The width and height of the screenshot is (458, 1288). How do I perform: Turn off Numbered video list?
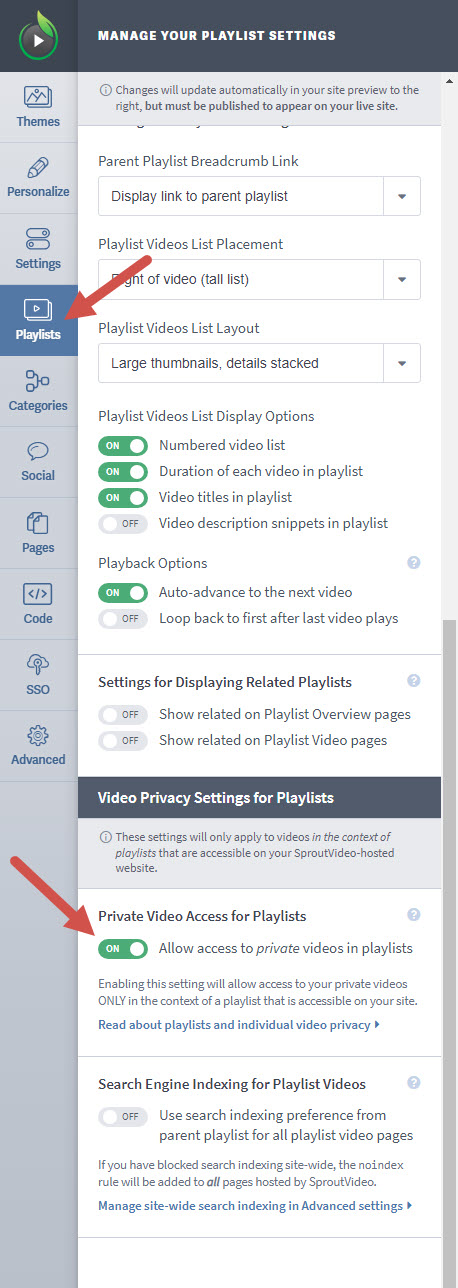click(123, 446)
